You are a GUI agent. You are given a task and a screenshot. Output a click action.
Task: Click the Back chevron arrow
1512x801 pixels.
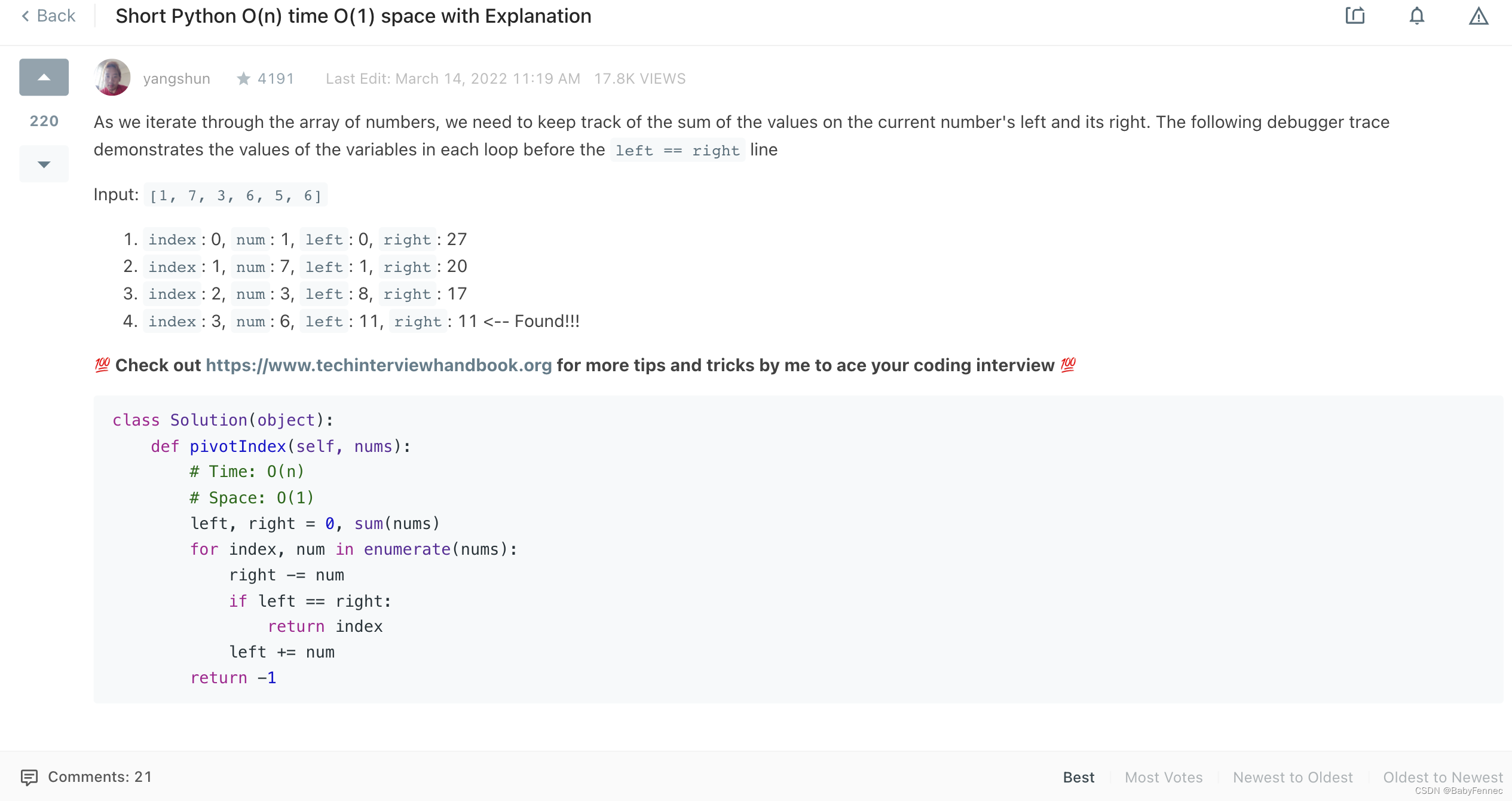[x=25, y=16]
